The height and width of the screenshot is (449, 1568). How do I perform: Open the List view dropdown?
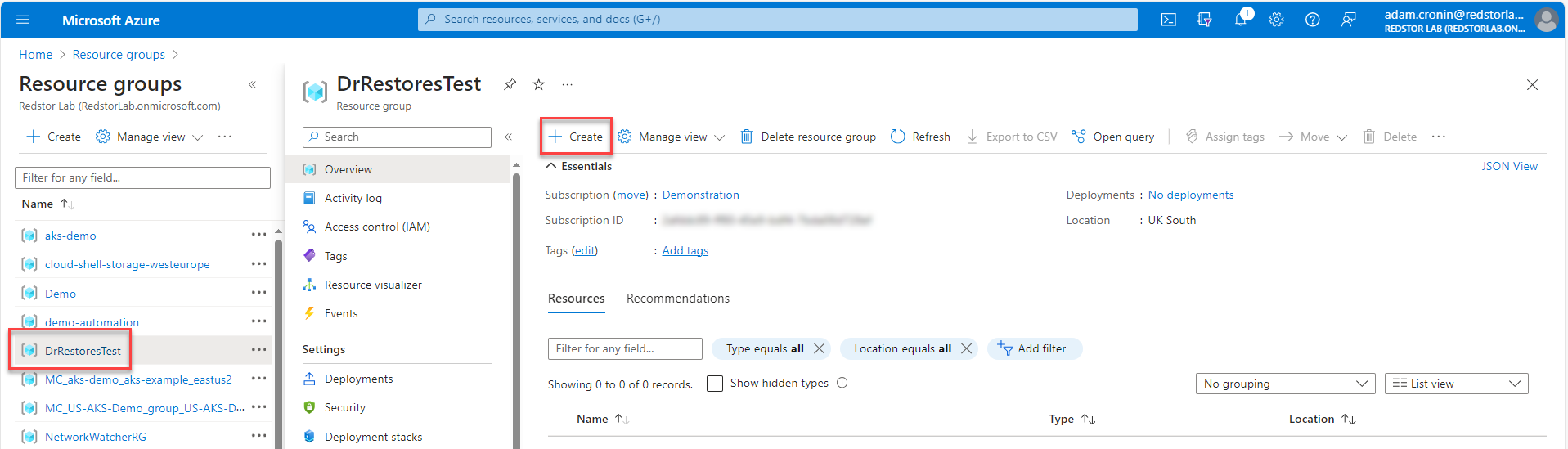pyautogui.click(x=1456, y=384)
